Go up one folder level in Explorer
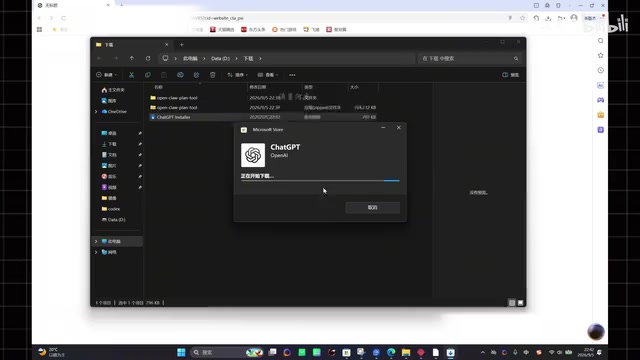The image size is (640, 360). click(131, 58)
